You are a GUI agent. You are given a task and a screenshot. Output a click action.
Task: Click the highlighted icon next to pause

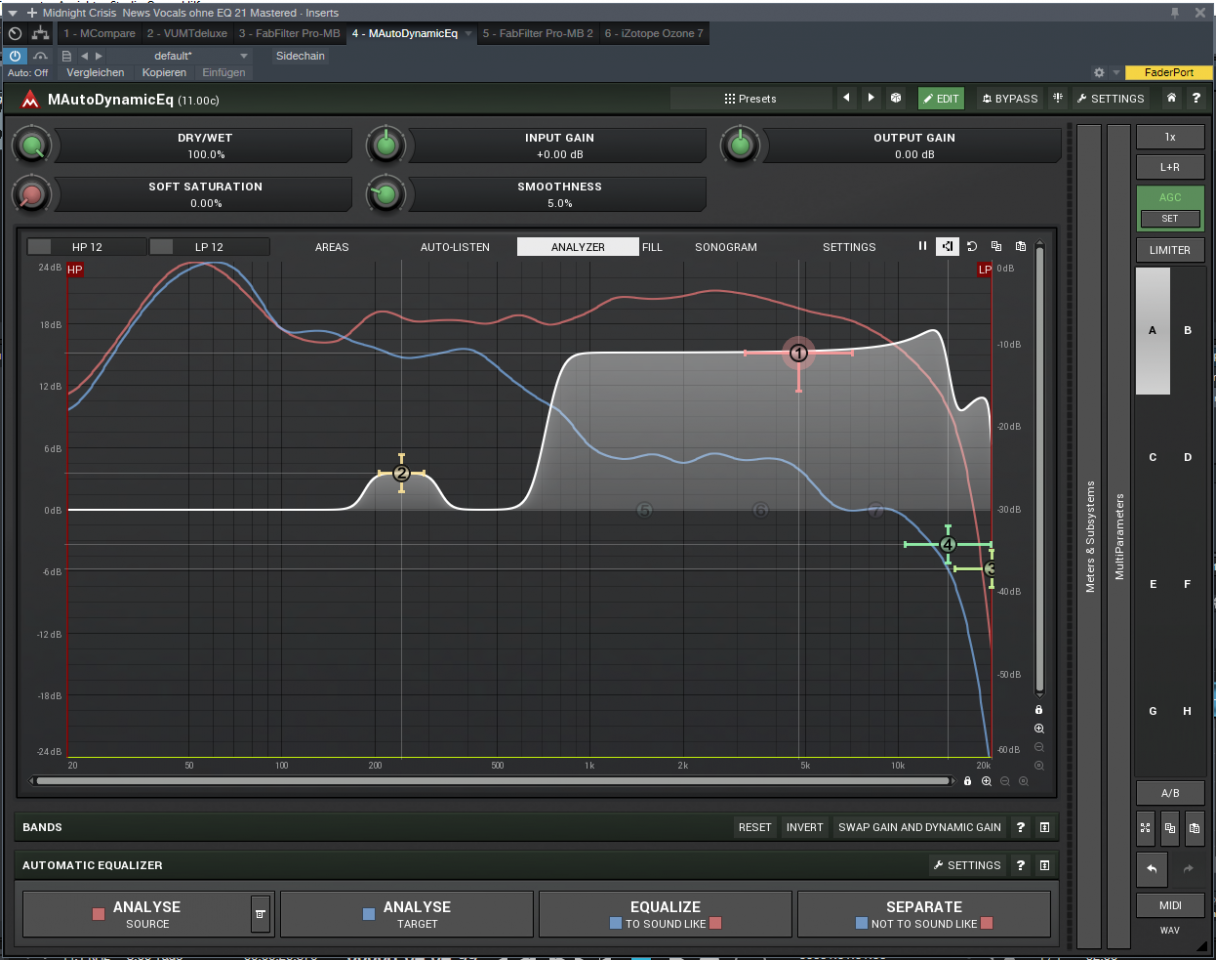point(946,246)
